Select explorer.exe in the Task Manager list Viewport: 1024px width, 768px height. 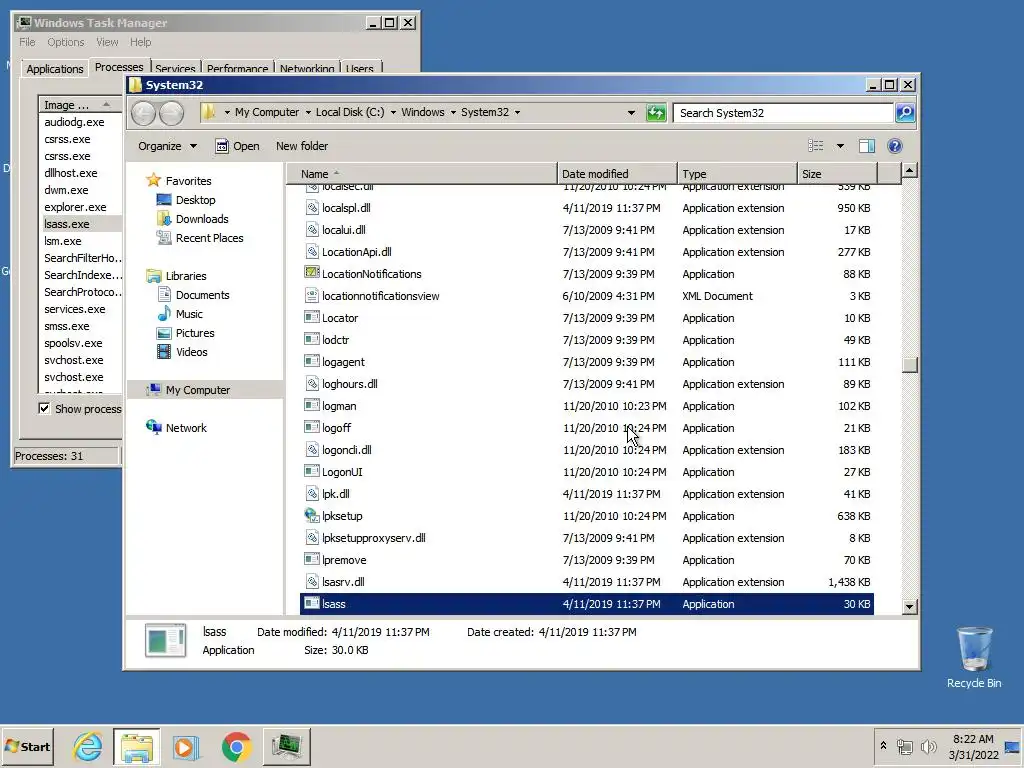tap(80, 206)
